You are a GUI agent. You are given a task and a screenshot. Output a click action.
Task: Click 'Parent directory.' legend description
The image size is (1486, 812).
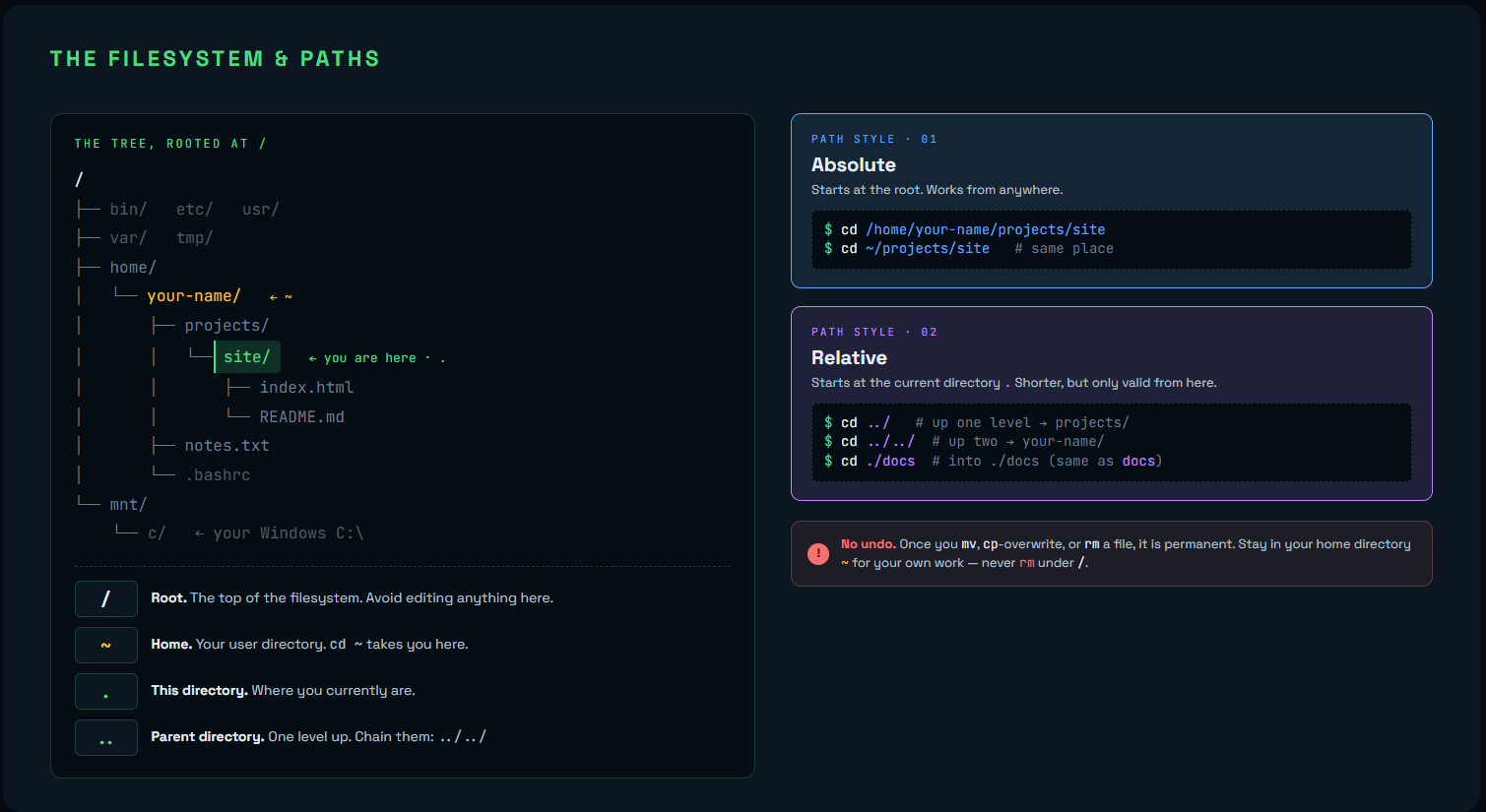point(318,737)
